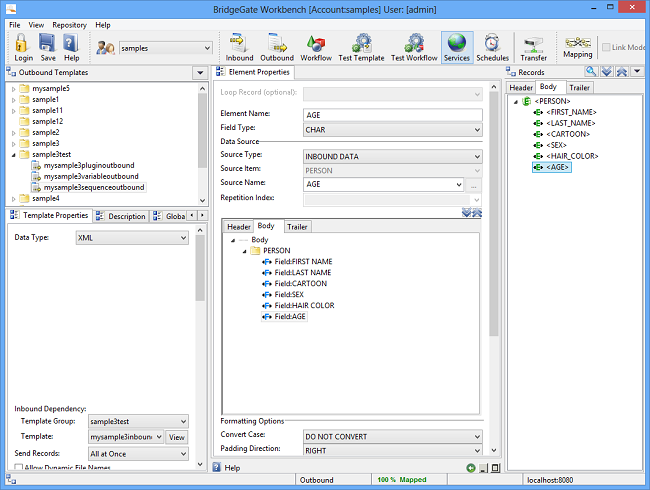Open the File menu

coord(15,25)
